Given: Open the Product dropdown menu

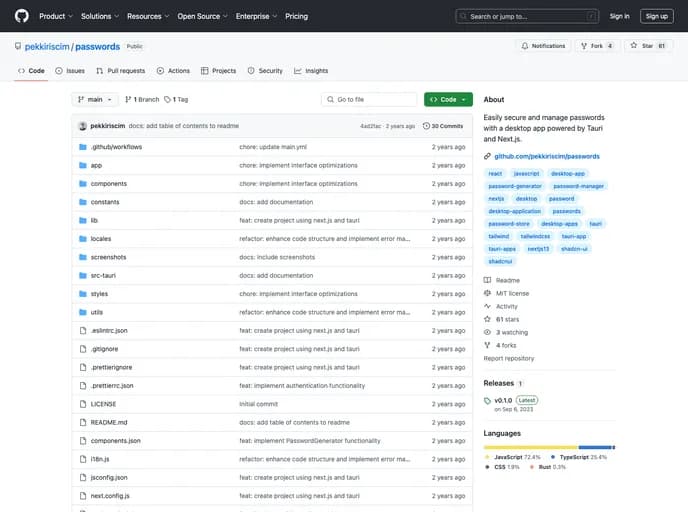Looking at the screenshot, I should pyautogui.click(x=56, y=16).
